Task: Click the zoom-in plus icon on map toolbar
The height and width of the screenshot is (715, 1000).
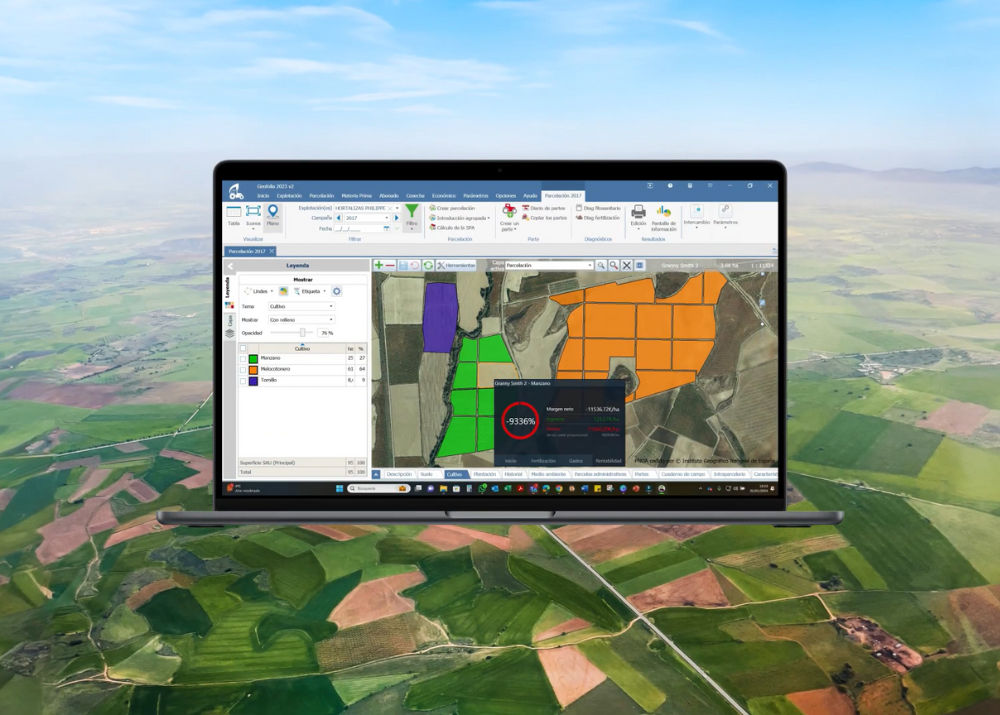Action: [378, 265]
